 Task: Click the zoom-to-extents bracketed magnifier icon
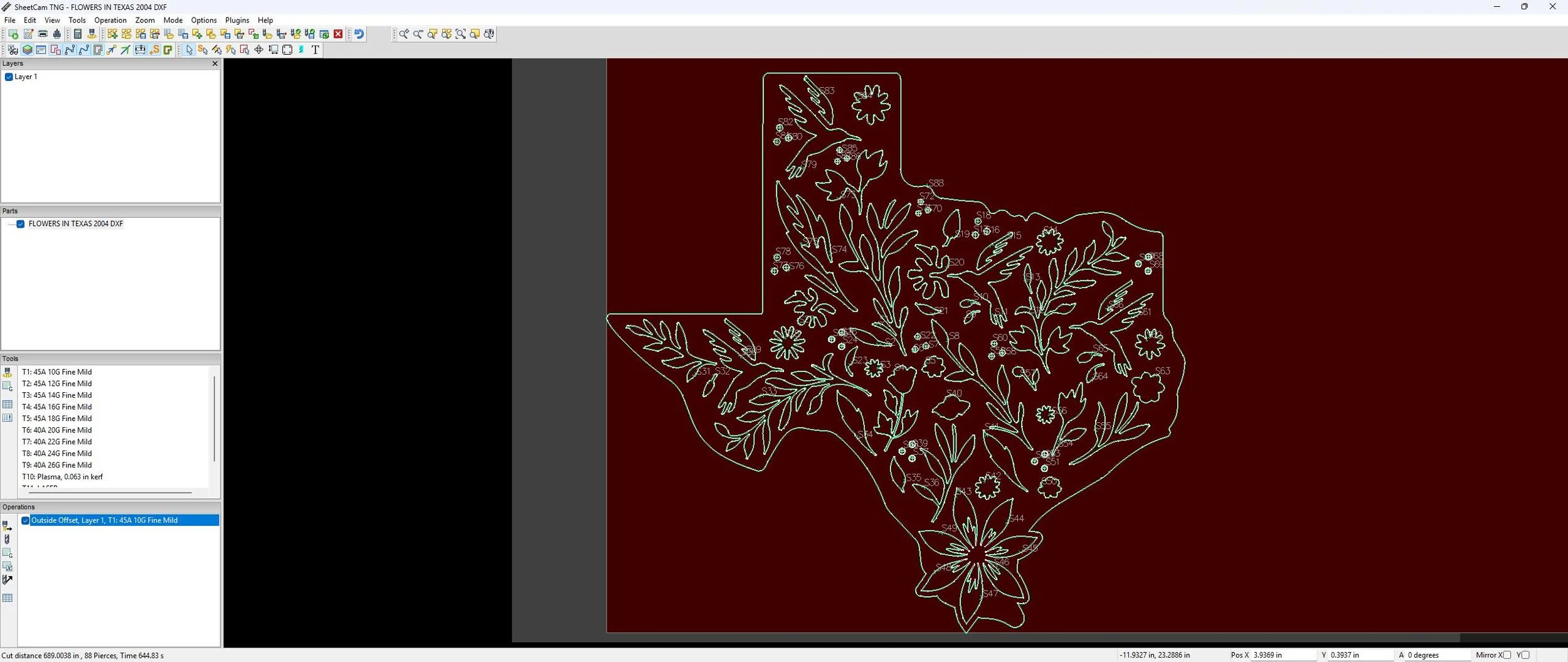pyautogui.click(x=460, y=34)
